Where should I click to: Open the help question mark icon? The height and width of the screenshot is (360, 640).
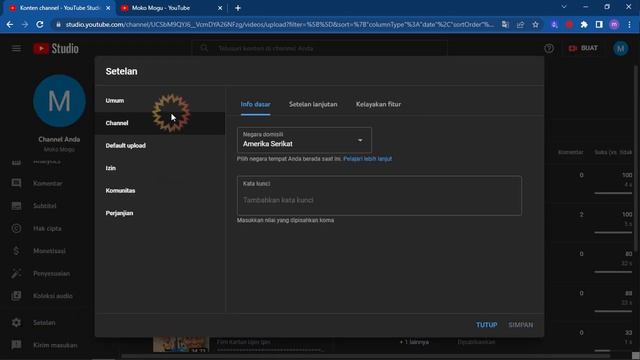point(549,49)
